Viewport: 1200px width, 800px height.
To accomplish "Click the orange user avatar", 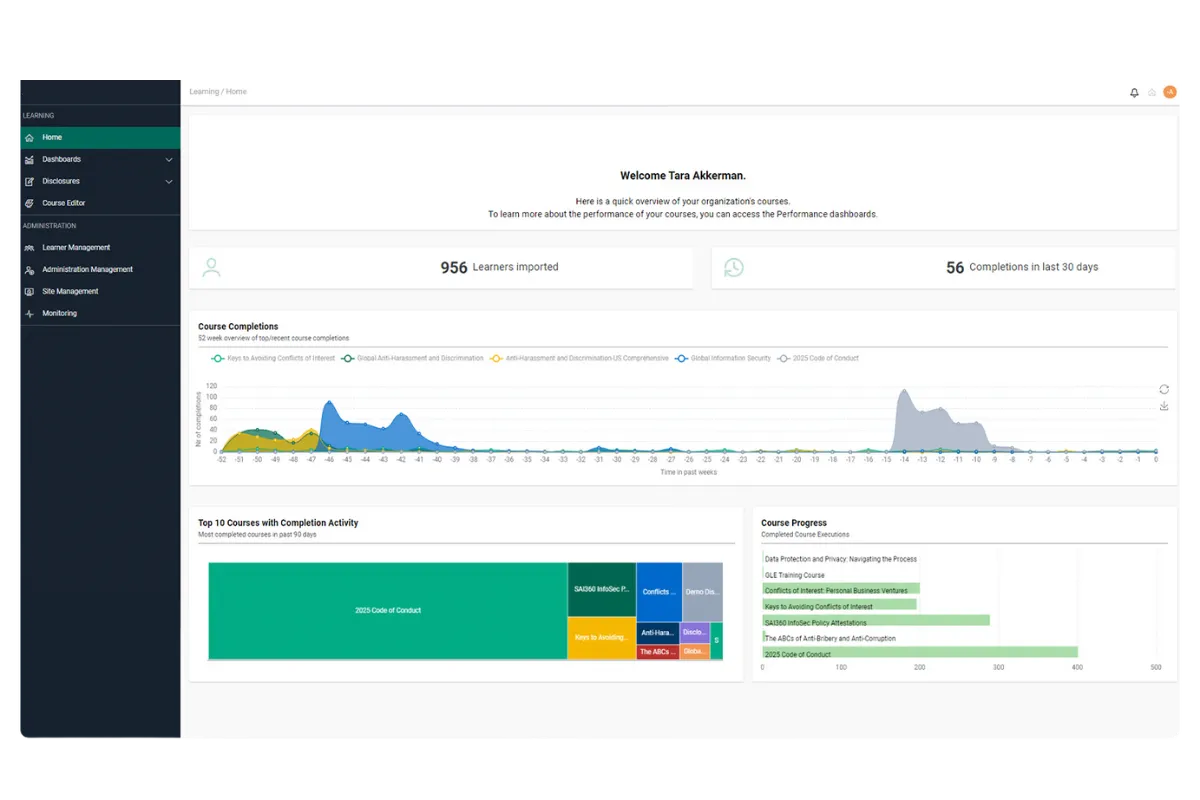I will [x=1169, y=93].
